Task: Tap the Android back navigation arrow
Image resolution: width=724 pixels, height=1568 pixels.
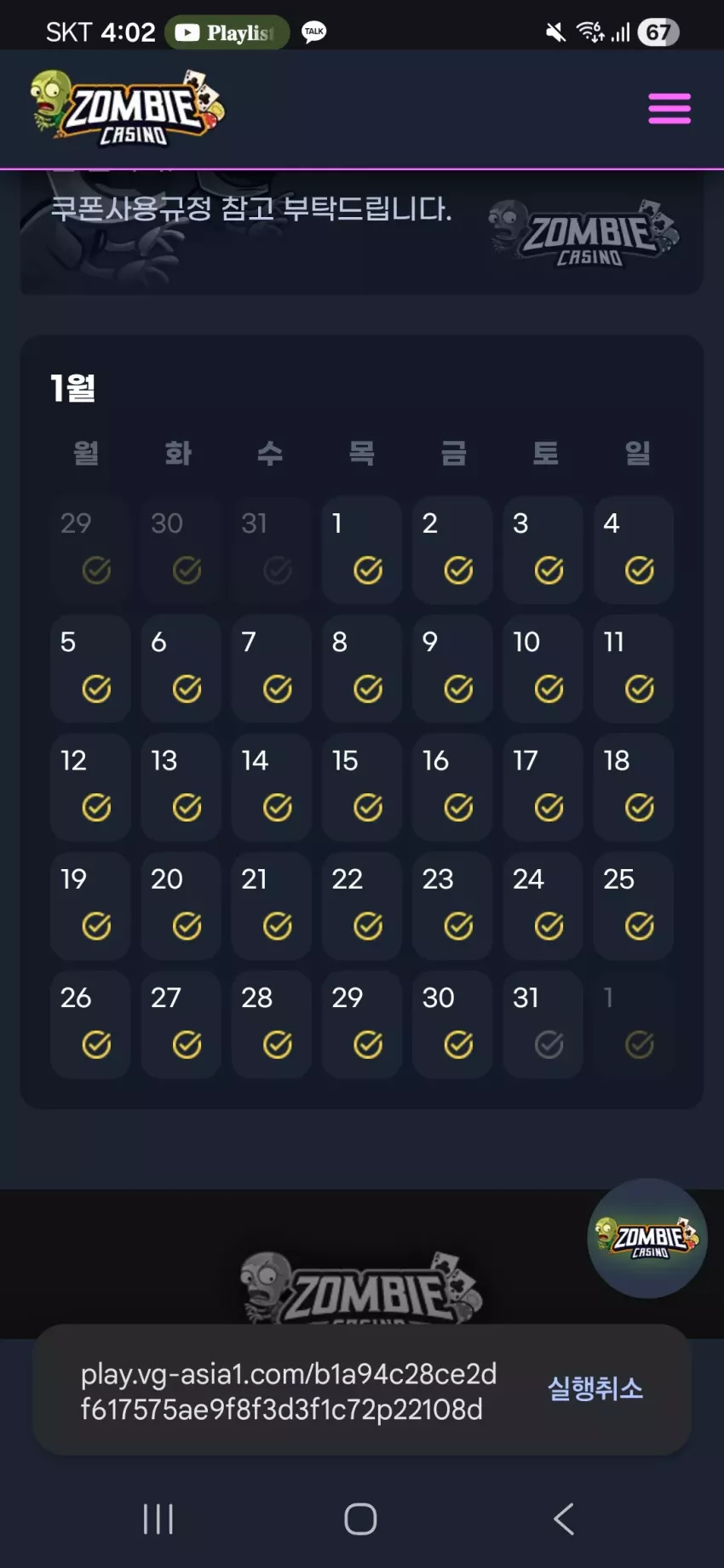Action: click(x=564, y=1519)
